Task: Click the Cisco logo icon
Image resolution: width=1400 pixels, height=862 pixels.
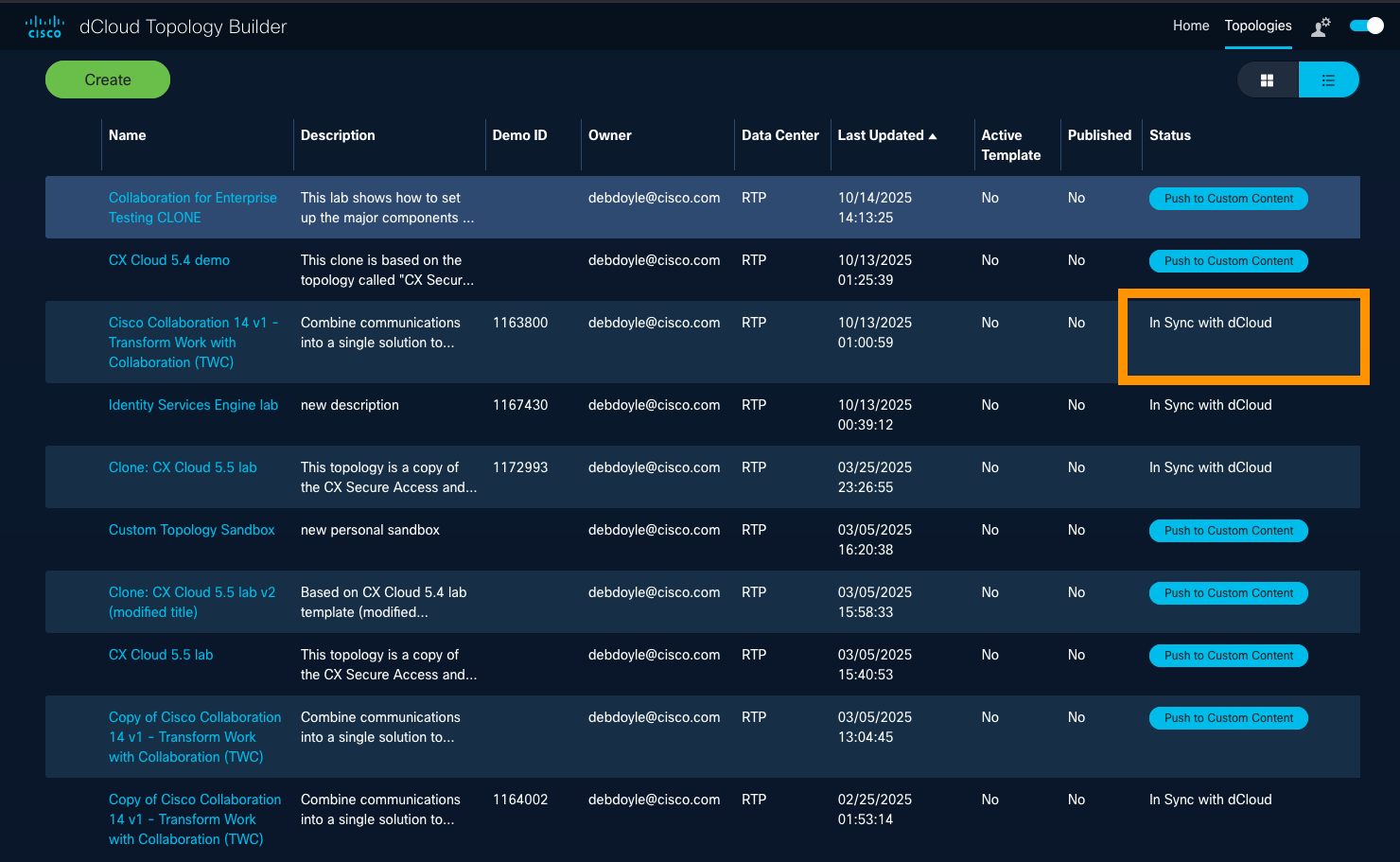Action: [x=44, y=26]
